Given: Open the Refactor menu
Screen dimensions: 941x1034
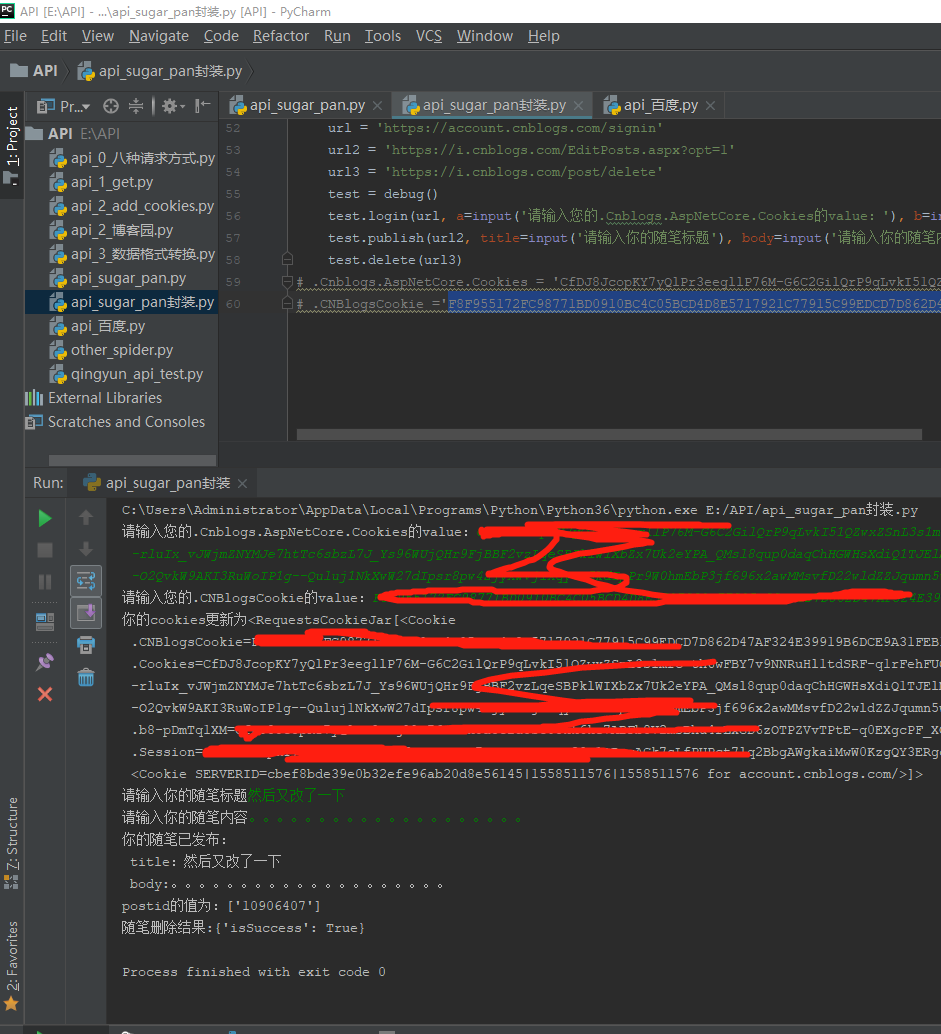Looking at the screenshot, I should 280,36.
